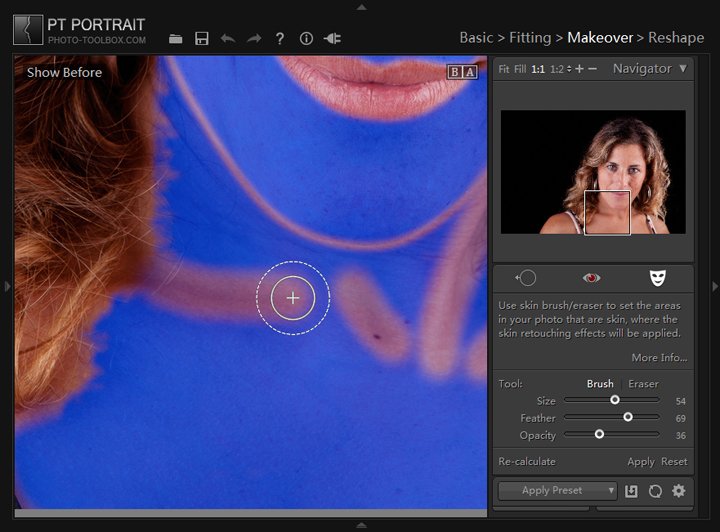Switch the tool to Brush
The height and width of the screenshot is (532, 720).
(600, 384)
